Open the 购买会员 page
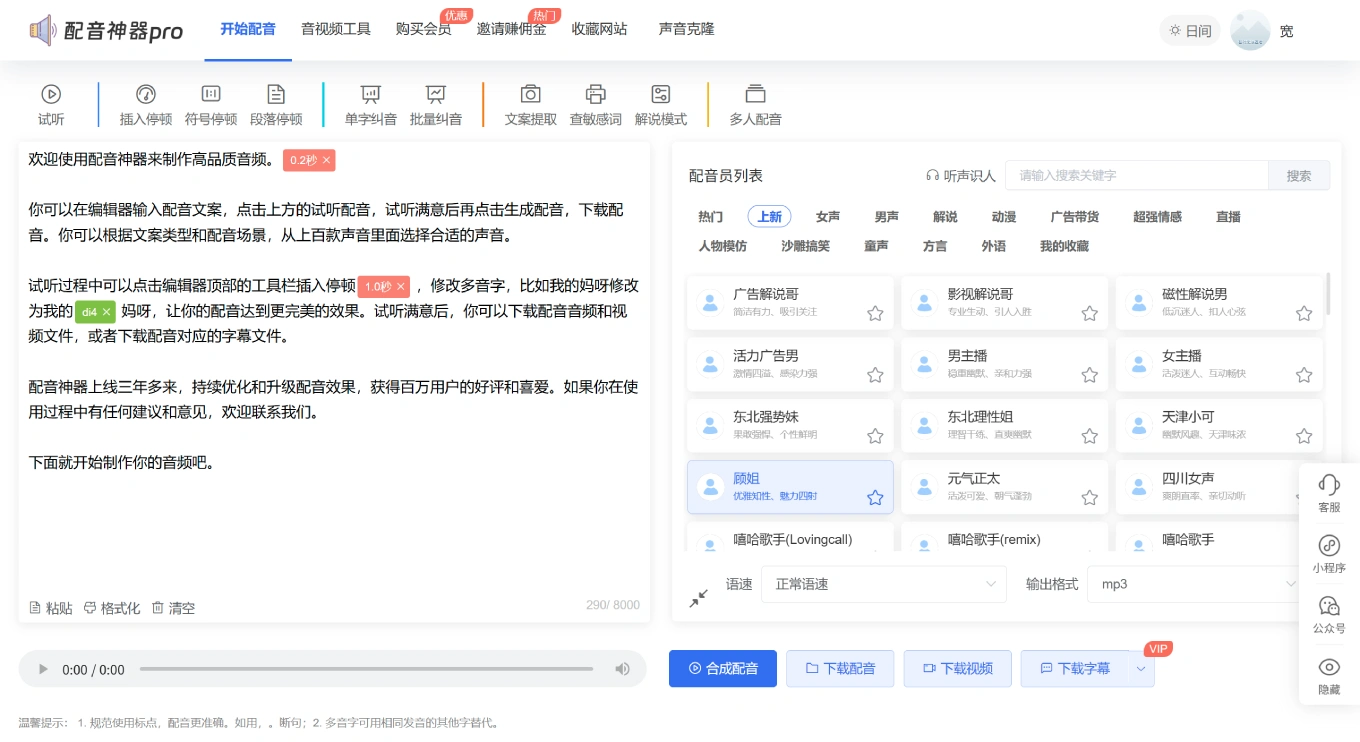 coord(423,29)
